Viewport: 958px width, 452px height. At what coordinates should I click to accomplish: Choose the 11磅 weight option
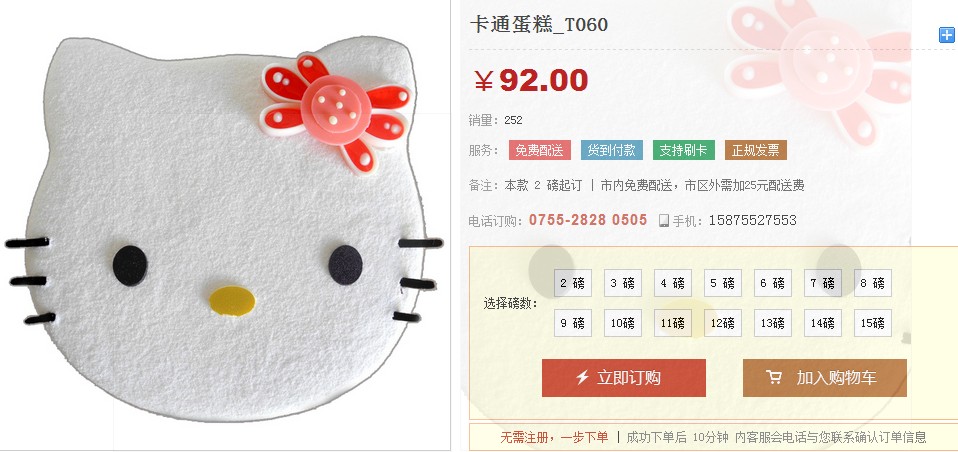[673, 323]
